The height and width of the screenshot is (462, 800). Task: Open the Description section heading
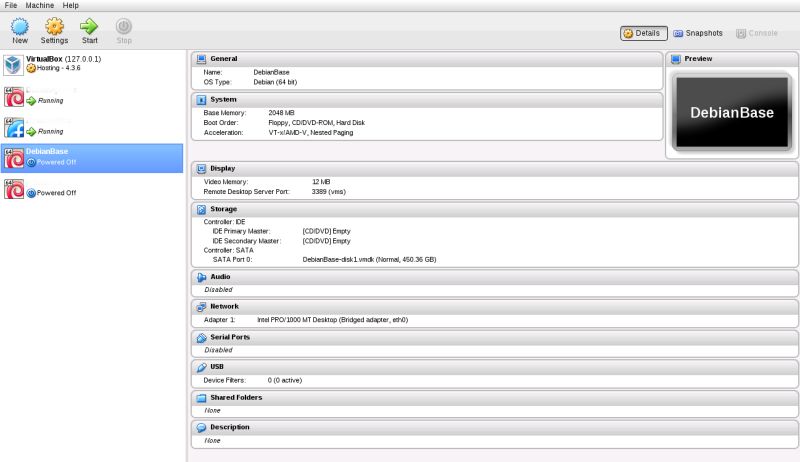coord(230,427)
